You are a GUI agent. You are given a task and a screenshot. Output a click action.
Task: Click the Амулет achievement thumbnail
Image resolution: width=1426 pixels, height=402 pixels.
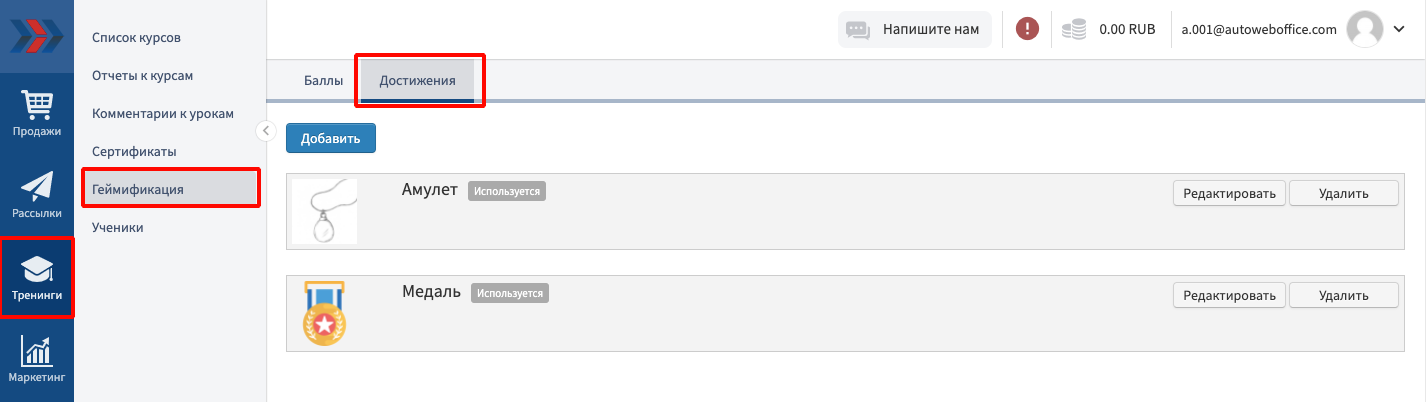(324, 212)
